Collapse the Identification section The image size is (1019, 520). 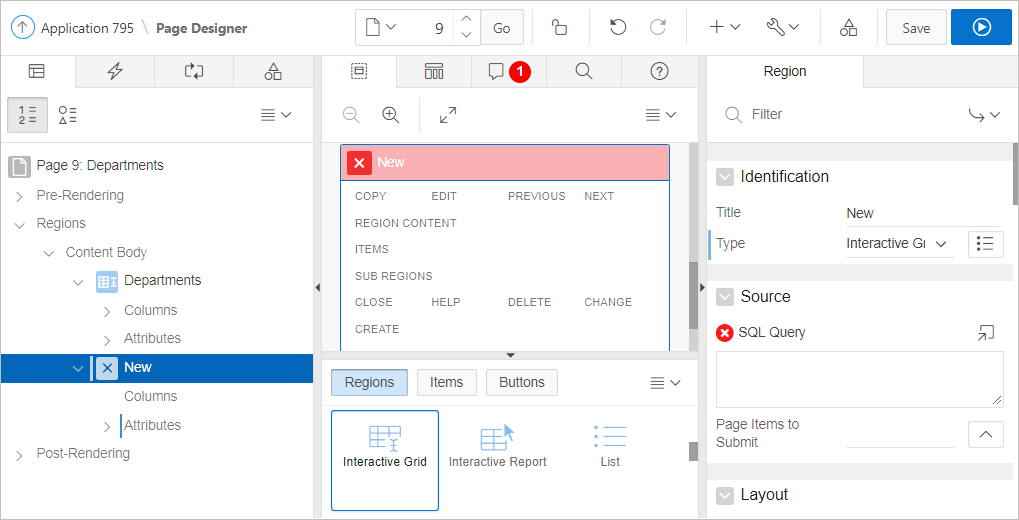(725, 177)
